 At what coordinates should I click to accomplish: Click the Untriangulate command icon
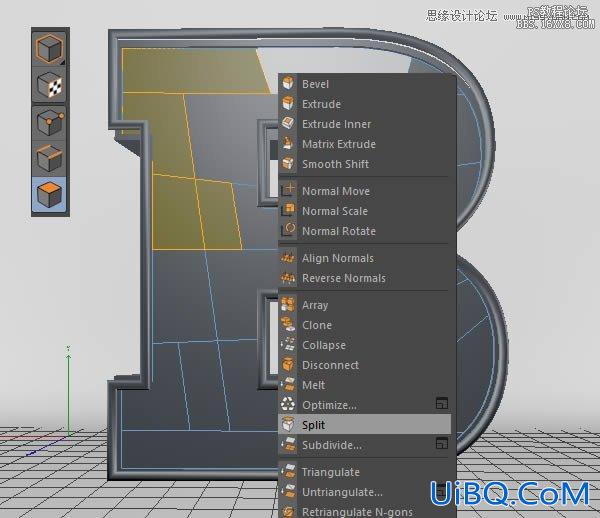tap(288, 491)
